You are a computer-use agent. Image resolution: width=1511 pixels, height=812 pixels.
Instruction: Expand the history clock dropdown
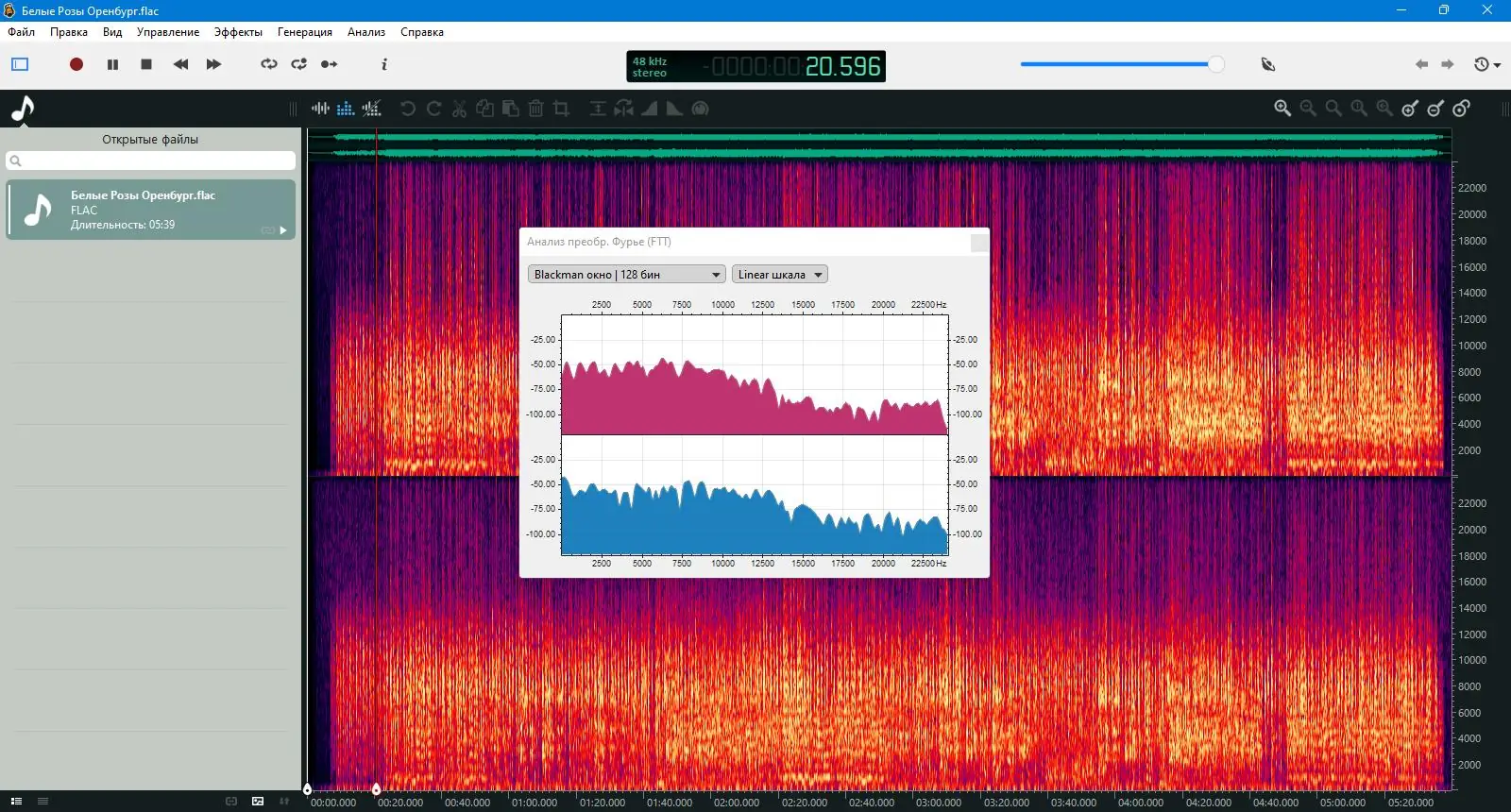click(1487, 64)
